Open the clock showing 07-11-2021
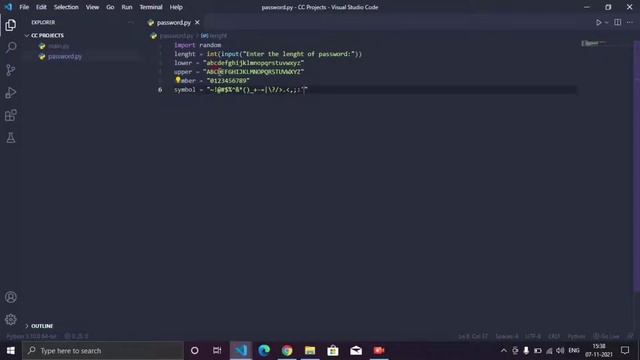 tap(599, 351)
